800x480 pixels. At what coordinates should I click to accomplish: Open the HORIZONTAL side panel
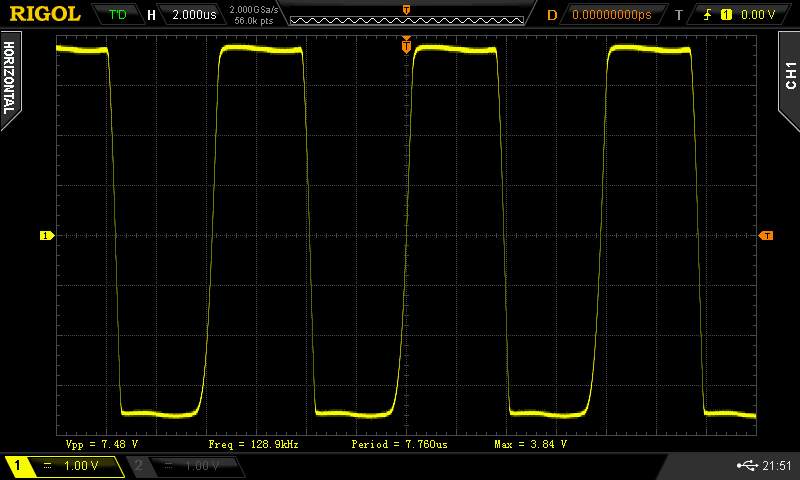(x=10, y=80)
